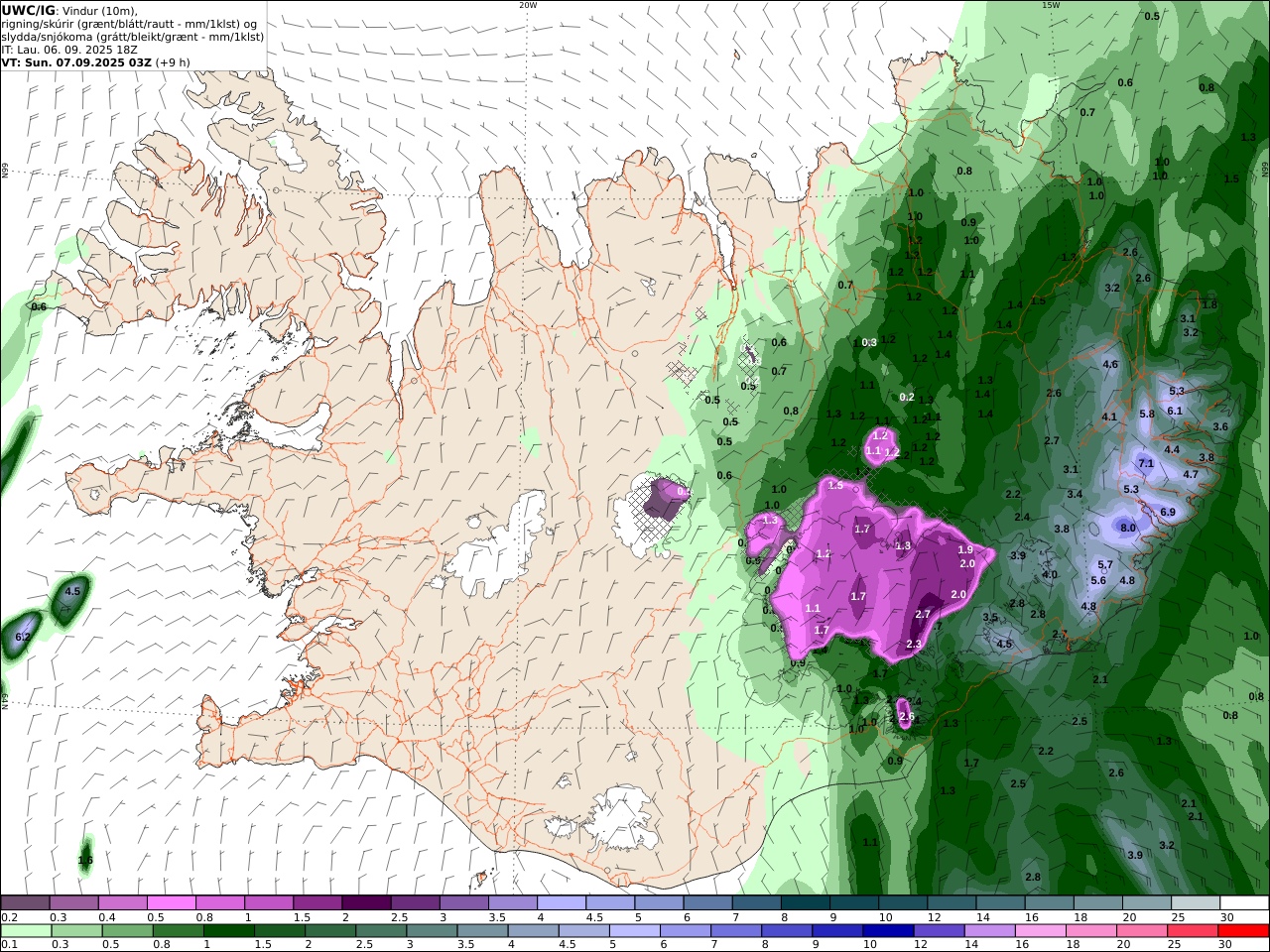The image size is (1270, 952).
Task: Click the dark teal swatch labeled 9 in upper legend
Action: [x=805, y=902]
